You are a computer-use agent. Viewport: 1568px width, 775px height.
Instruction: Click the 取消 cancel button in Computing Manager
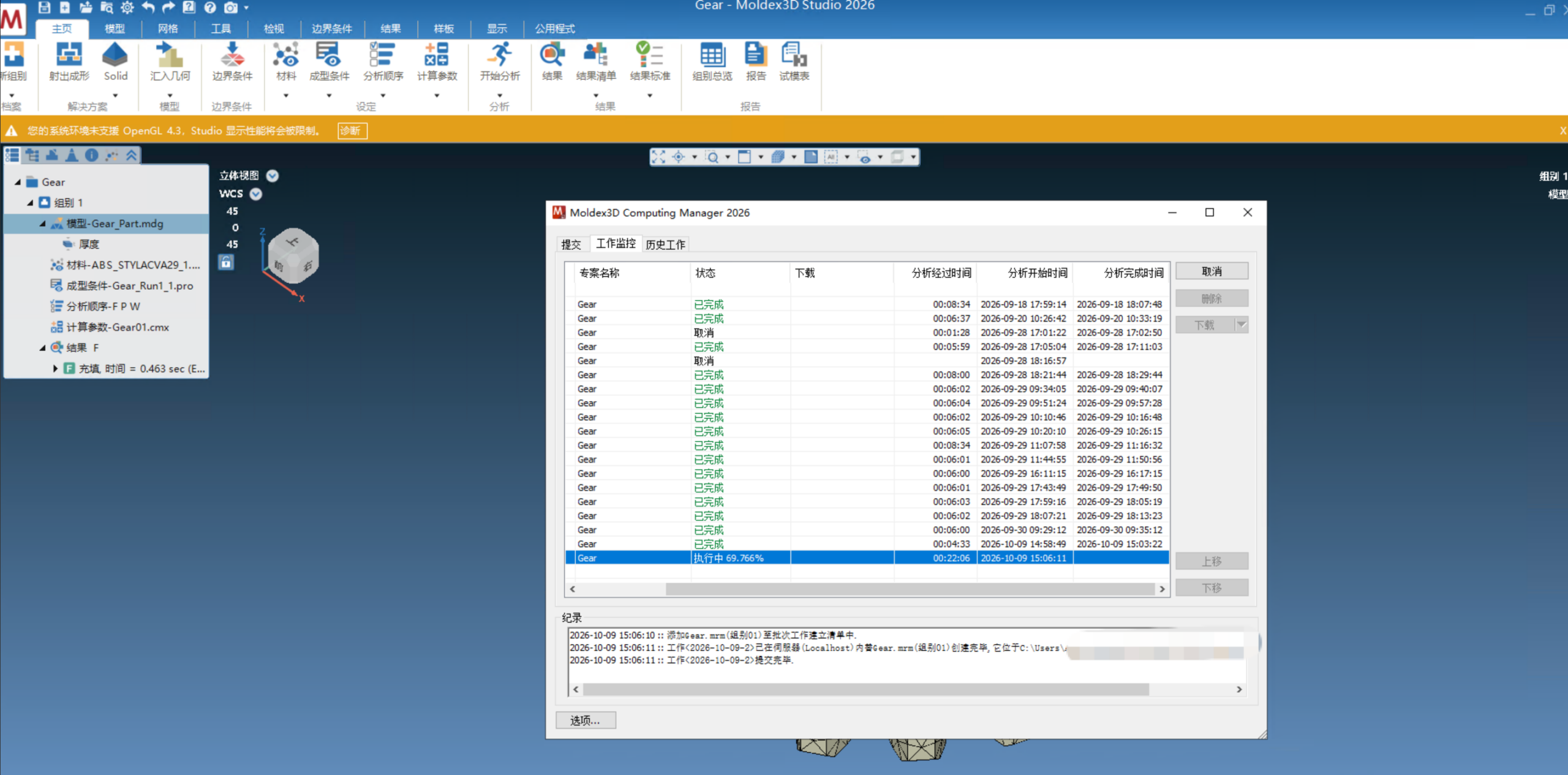(x=1212, y=271)
